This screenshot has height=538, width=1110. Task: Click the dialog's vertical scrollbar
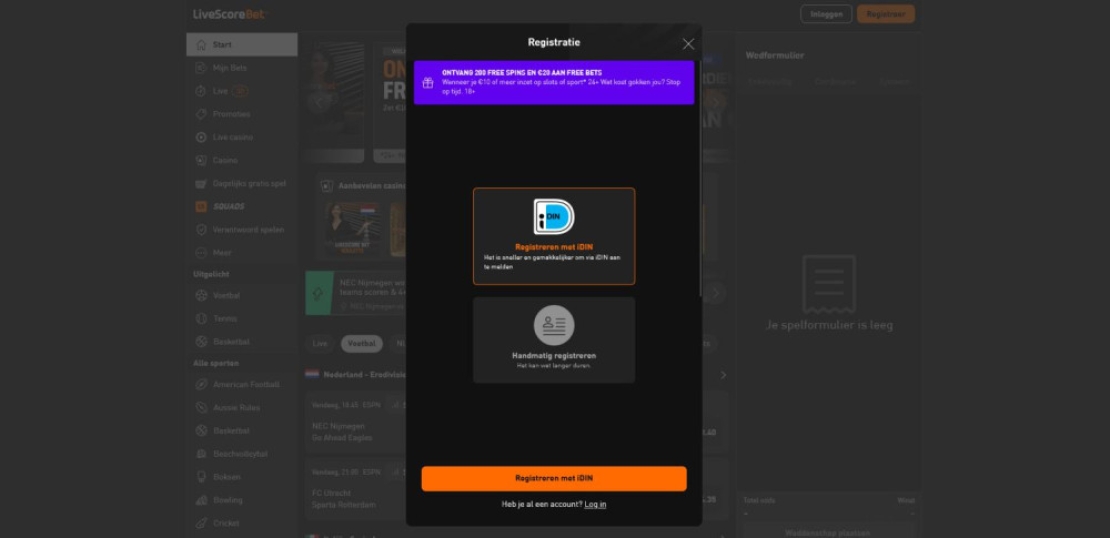[699, 180]
